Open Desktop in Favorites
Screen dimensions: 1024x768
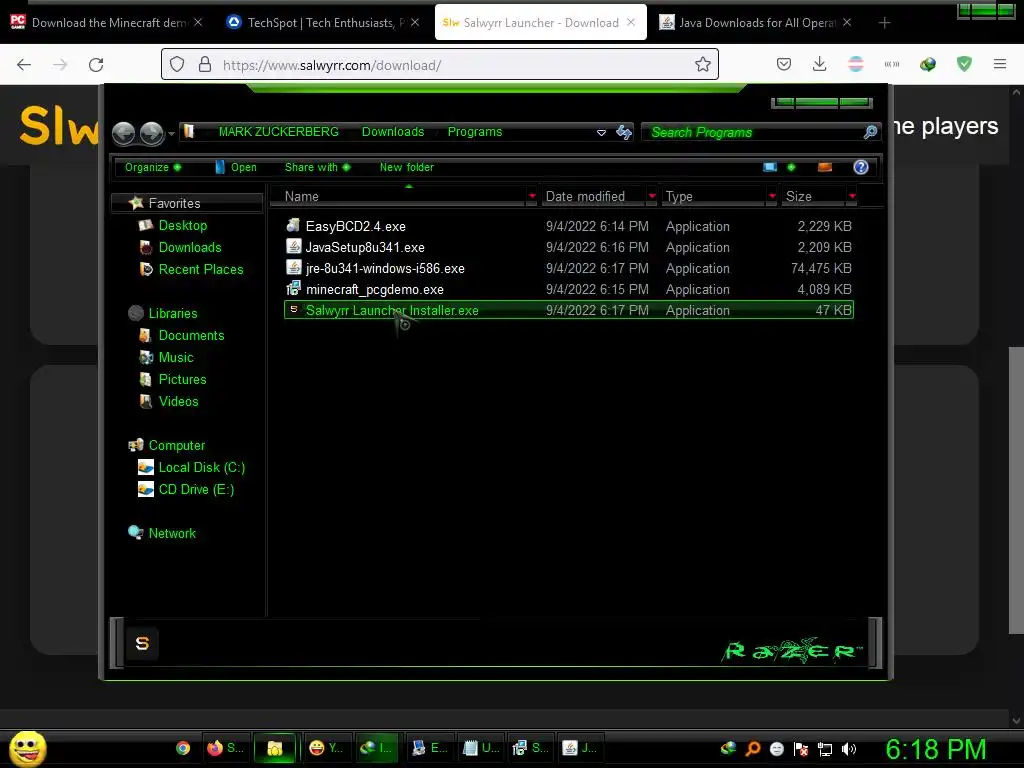coord(182,225)
